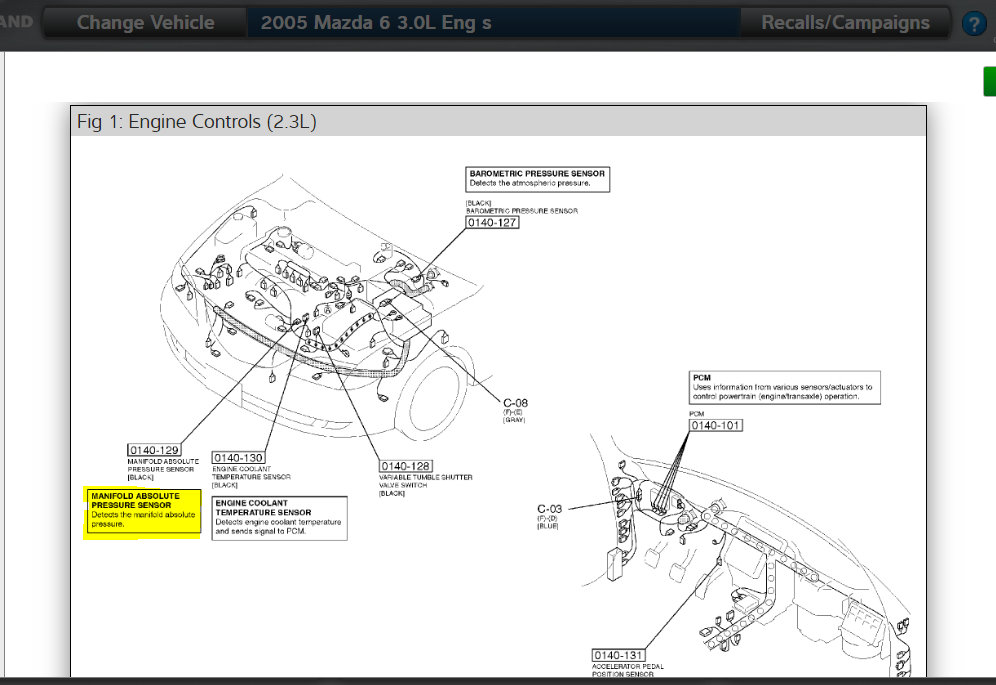
Task: Click the highlighted Manifold Absolute Pressure Sensor box
Action: 144,511
